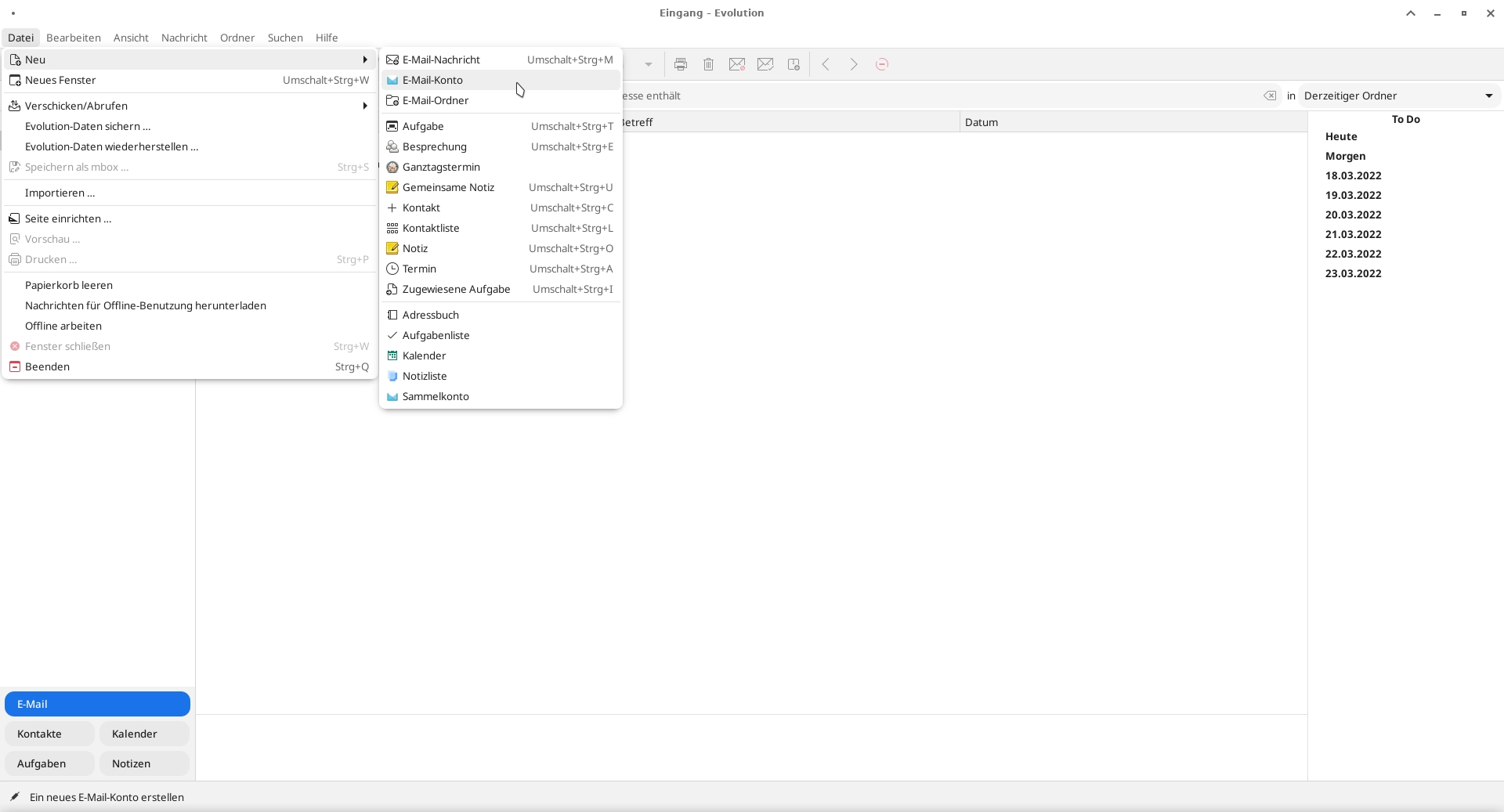Click 'Seite einrichten …' entry
The width and height of the screenshot is (1504, 812).
[190, 218]
